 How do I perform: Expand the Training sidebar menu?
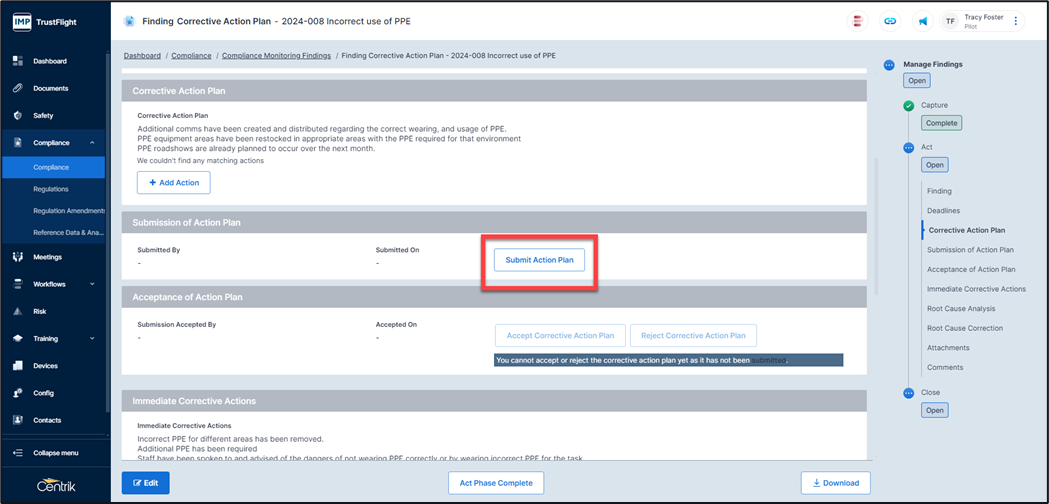92,339
